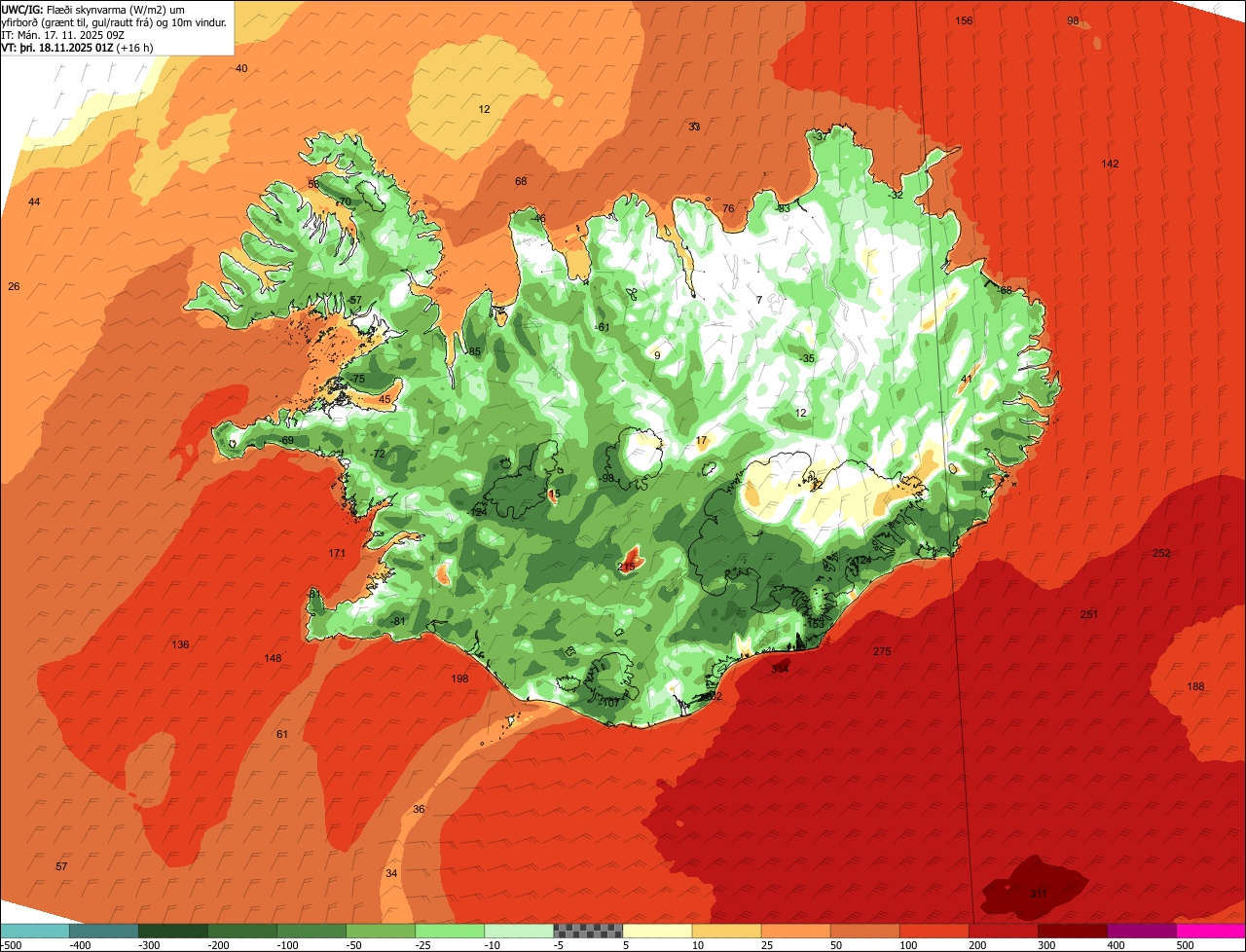The width and height of the screenshot is (1246, 952).
Task: Click the '(+16 h)' forecast offset text
Action: tap(134, 47)
